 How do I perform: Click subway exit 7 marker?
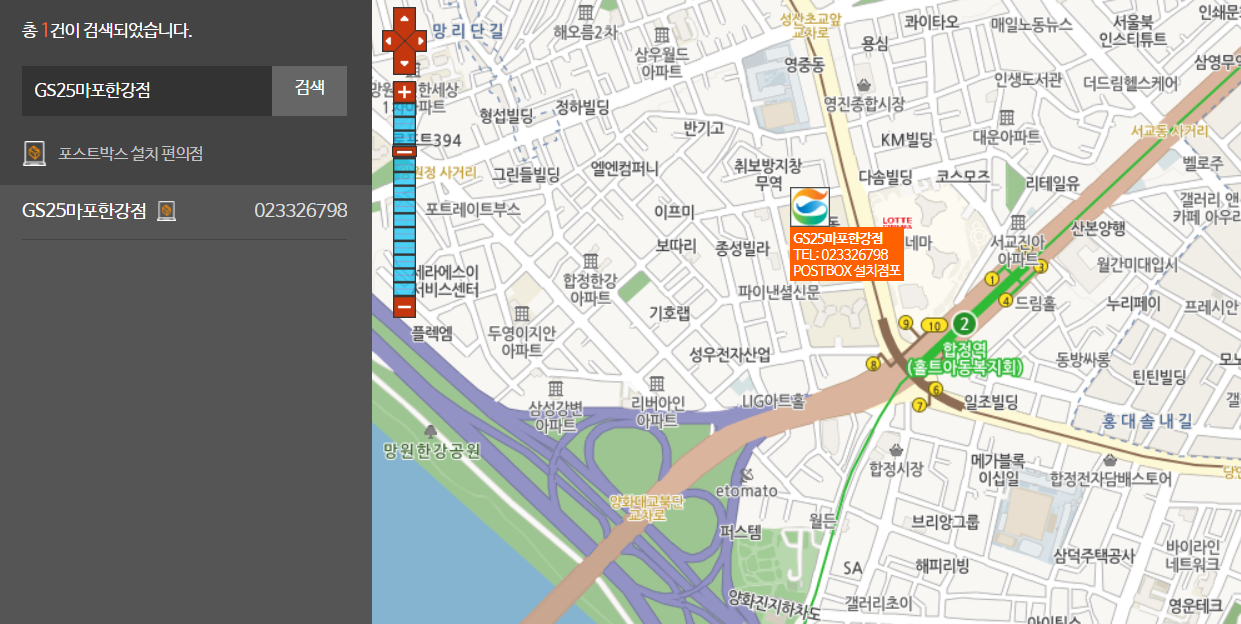coord(919,405)
